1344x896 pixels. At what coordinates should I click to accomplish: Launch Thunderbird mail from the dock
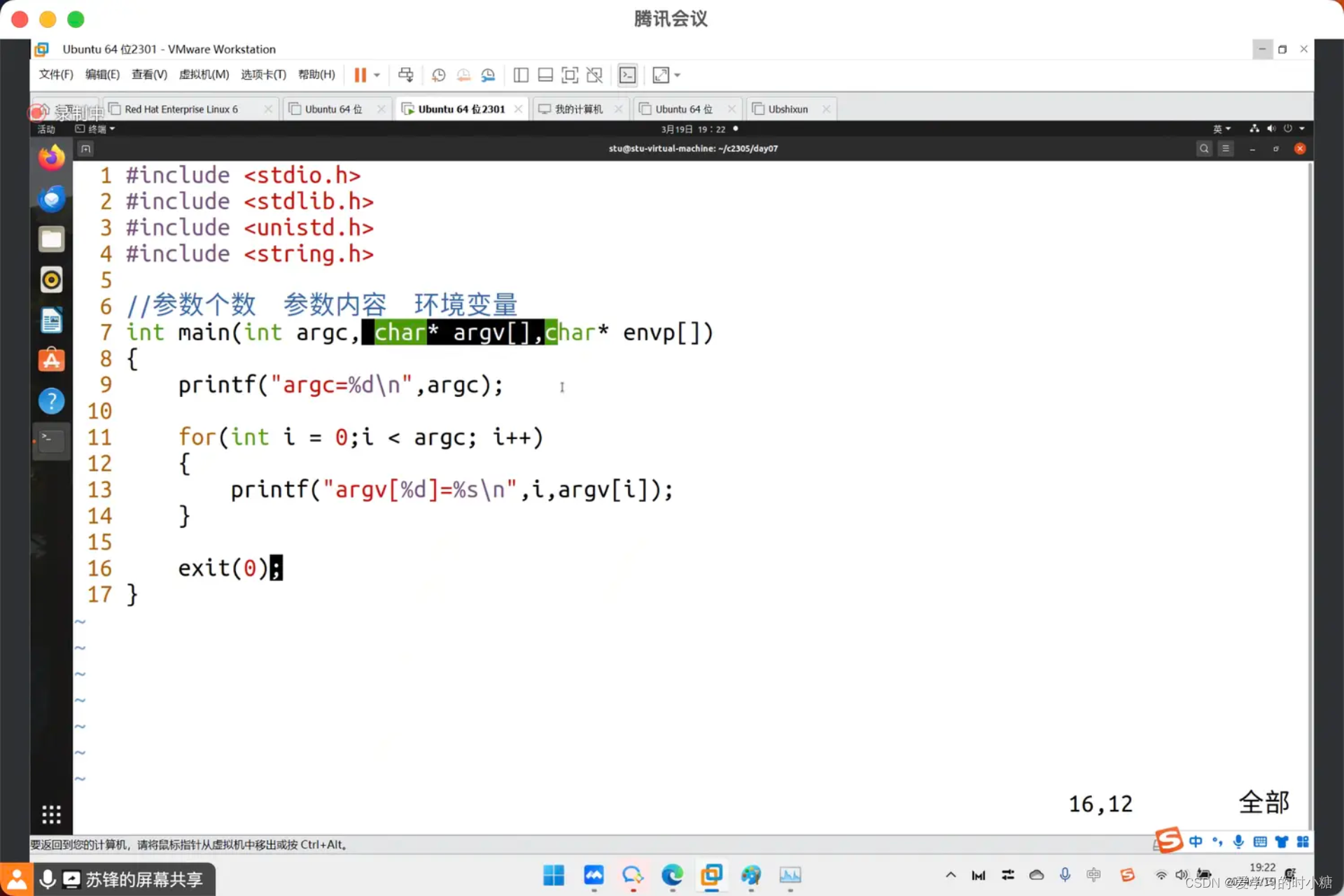pyautogui.click(x=51, y=199)
